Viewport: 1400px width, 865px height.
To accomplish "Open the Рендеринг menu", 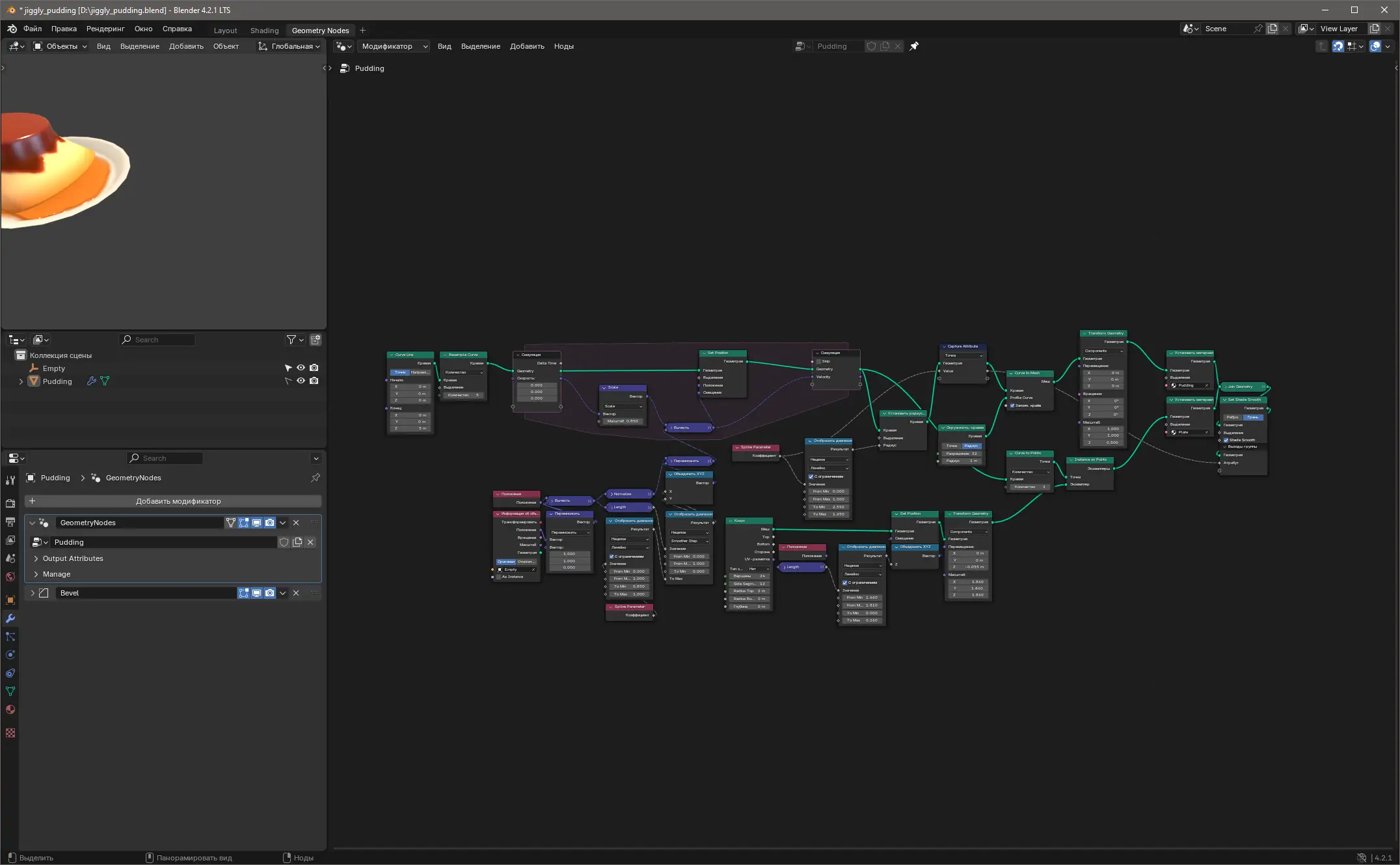I will (x=105, y=29).
